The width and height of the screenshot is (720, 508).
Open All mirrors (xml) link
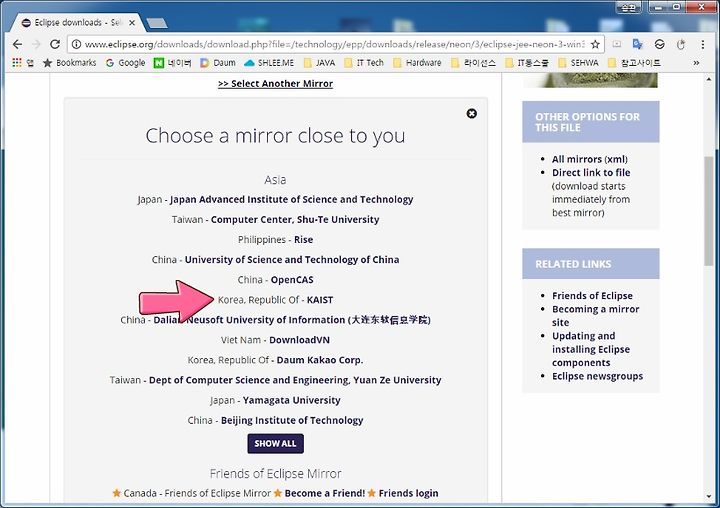click(x=590, y=159)
